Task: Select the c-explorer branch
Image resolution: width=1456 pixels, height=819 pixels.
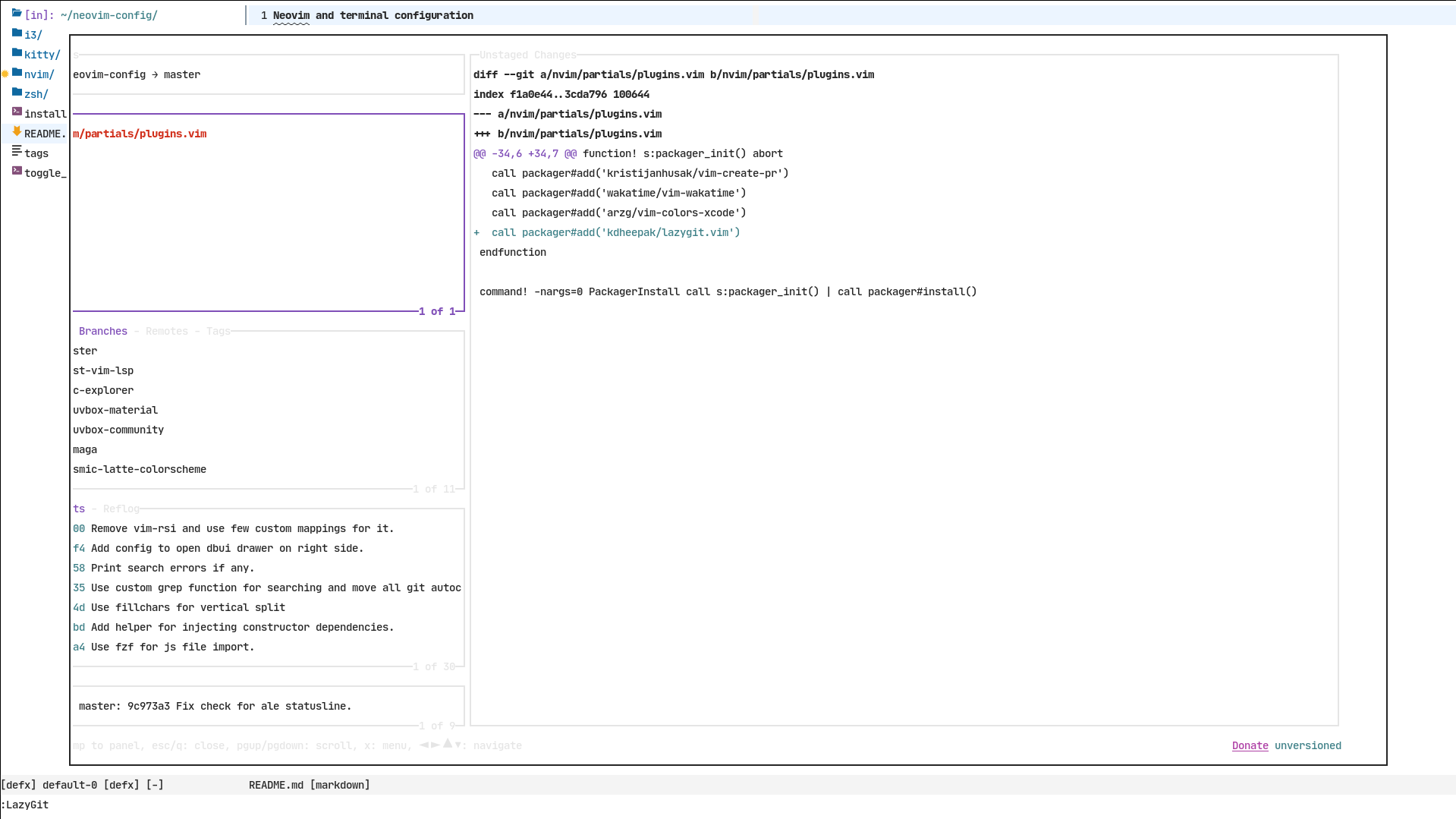Action: click(x=103, y=390)
